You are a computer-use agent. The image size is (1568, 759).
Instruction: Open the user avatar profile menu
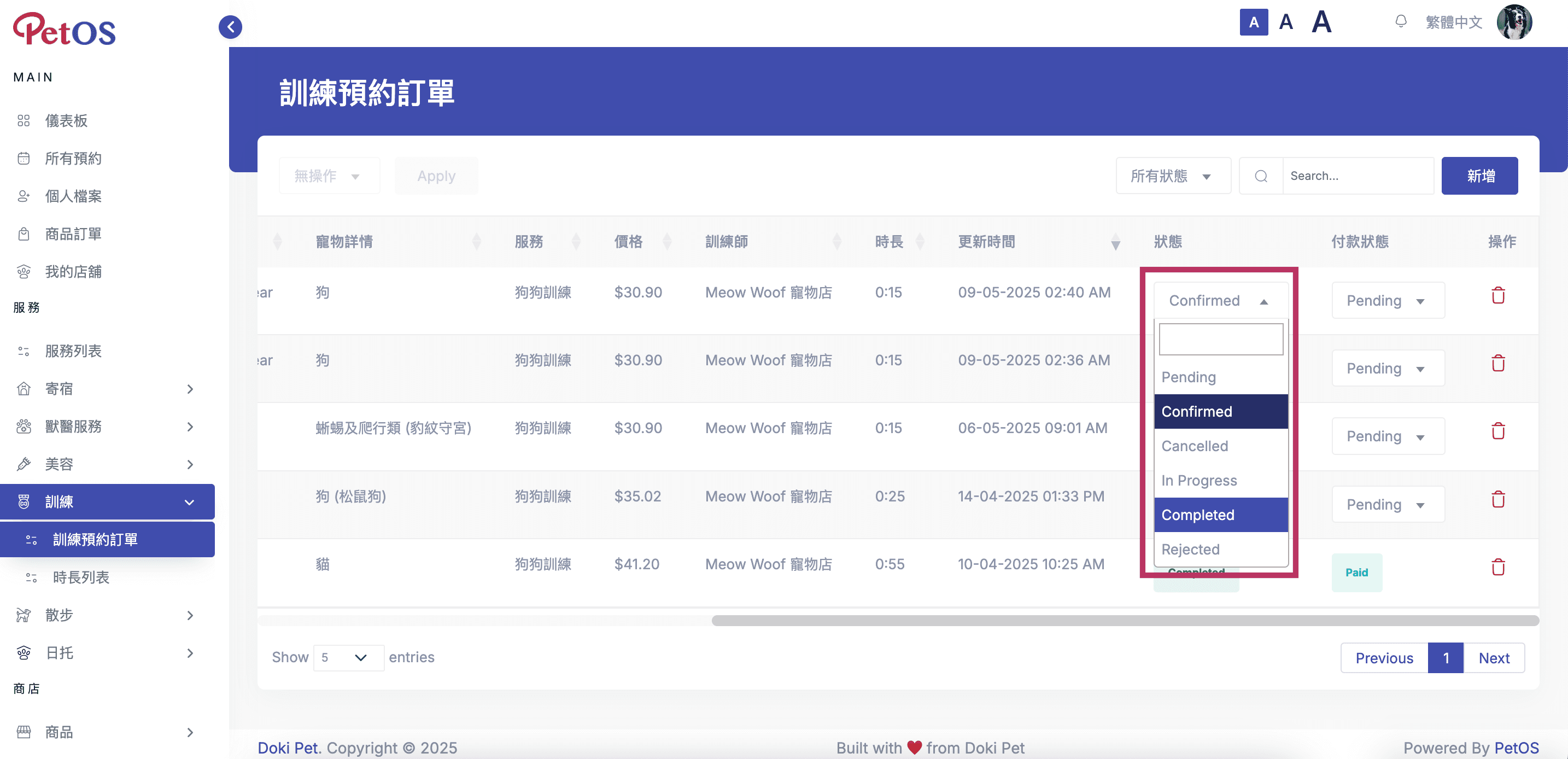tap(1514, 22)
